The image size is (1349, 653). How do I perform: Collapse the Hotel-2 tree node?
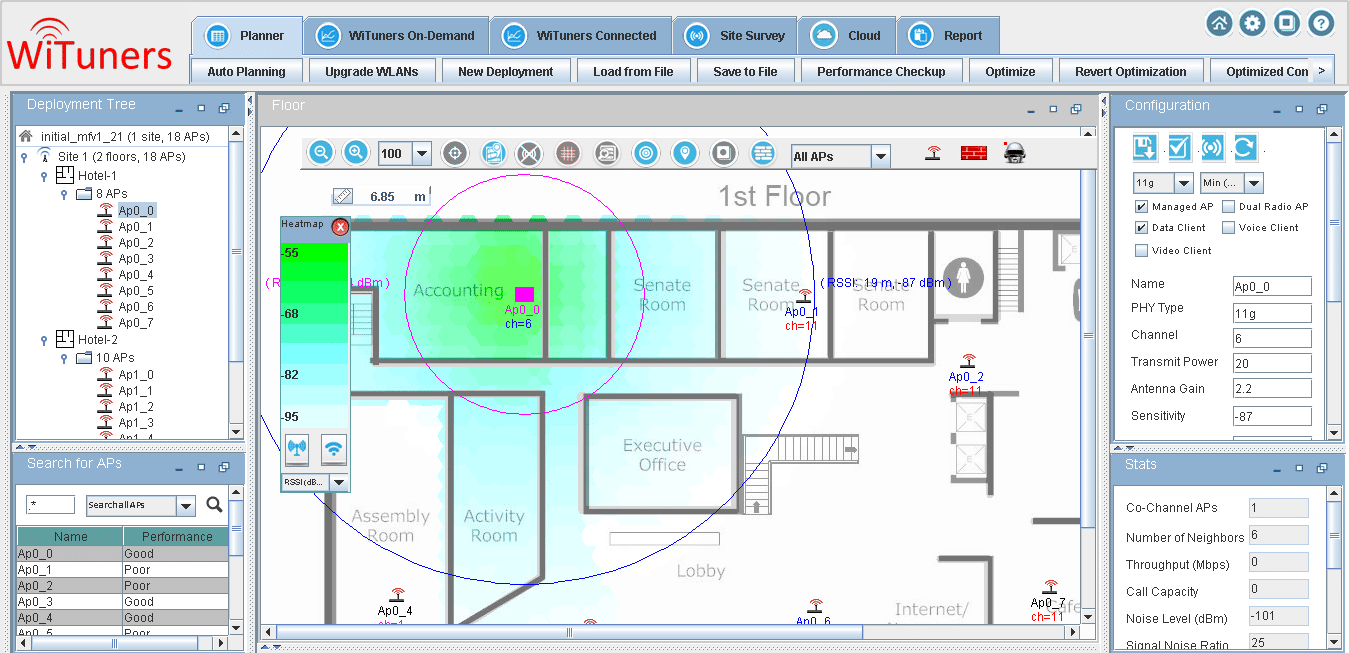[x=44, y=340]
